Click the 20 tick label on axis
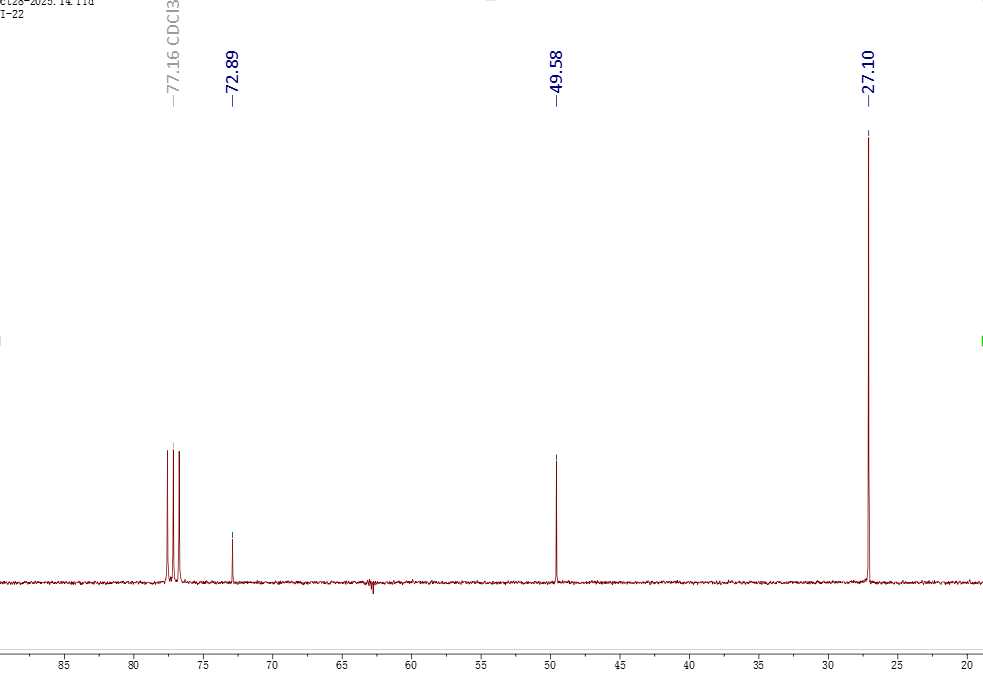983x673 pixels. coord(966,664)
